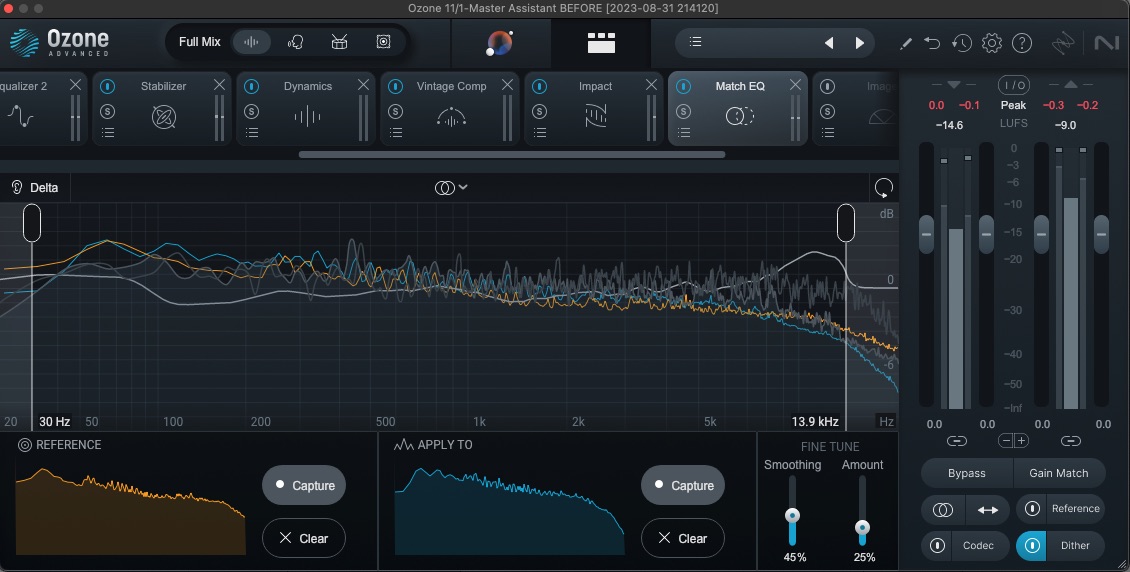Toggle the I/O meter switch
Screen dimensions: 1130x572
point(1013,86)
